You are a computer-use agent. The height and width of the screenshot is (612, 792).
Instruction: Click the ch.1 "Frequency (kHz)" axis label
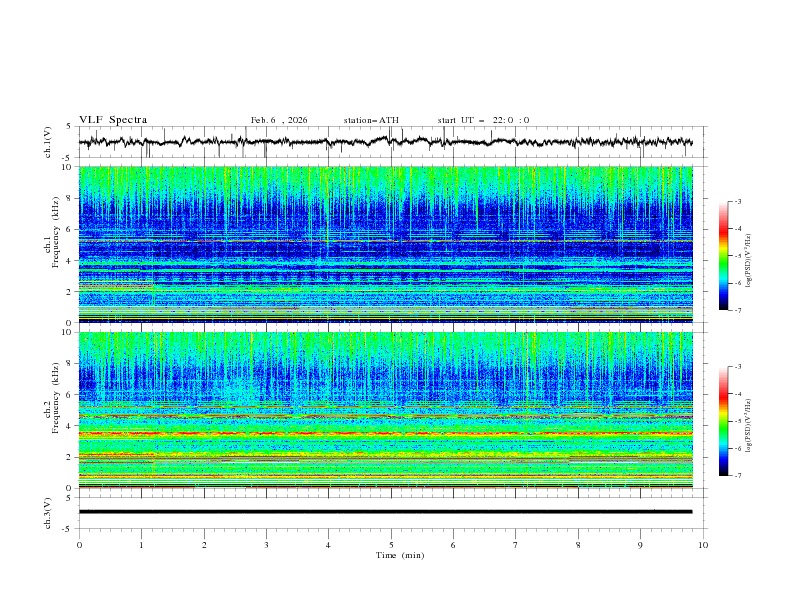tap(55, 232)
